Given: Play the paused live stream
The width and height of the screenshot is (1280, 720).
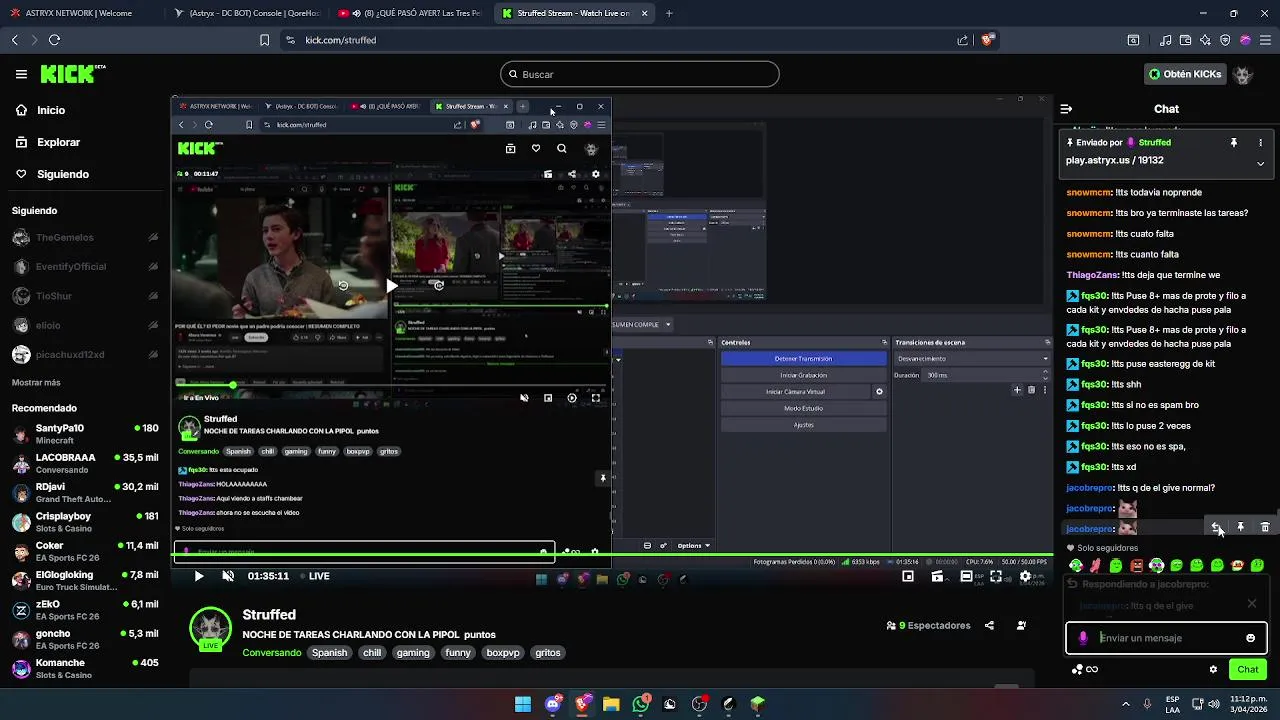Looking at the screenshot, I should point(198,576).
